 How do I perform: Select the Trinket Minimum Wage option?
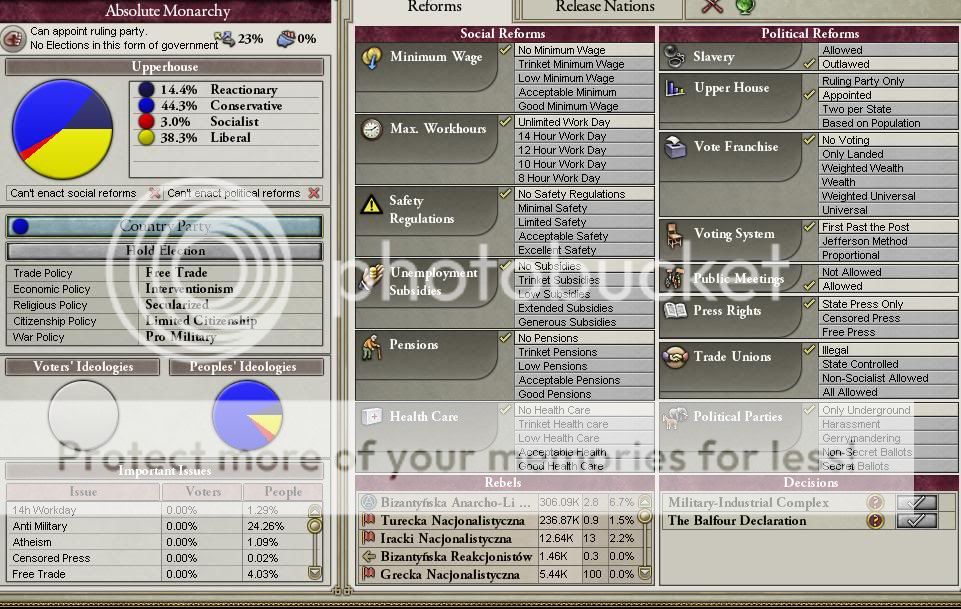(570, 64)
